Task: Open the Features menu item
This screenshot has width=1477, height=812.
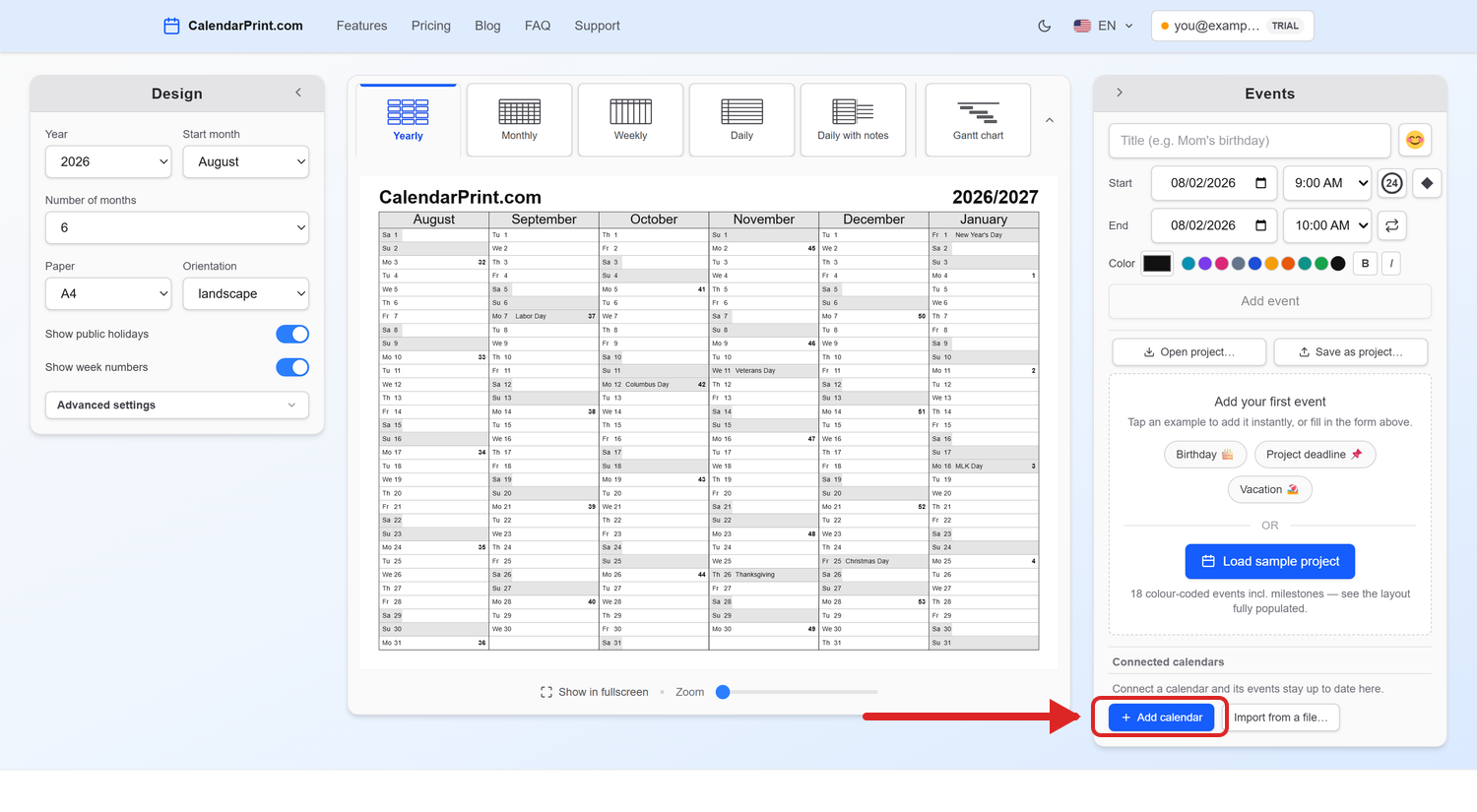Action: pos(361,26)
